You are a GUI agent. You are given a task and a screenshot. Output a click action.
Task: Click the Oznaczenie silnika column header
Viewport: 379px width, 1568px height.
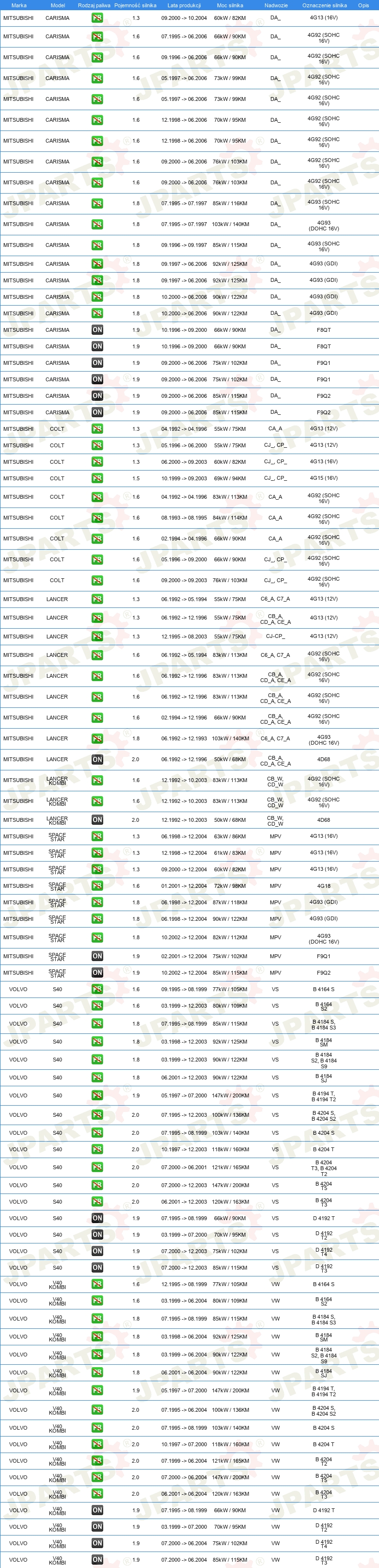pos(324,5)
